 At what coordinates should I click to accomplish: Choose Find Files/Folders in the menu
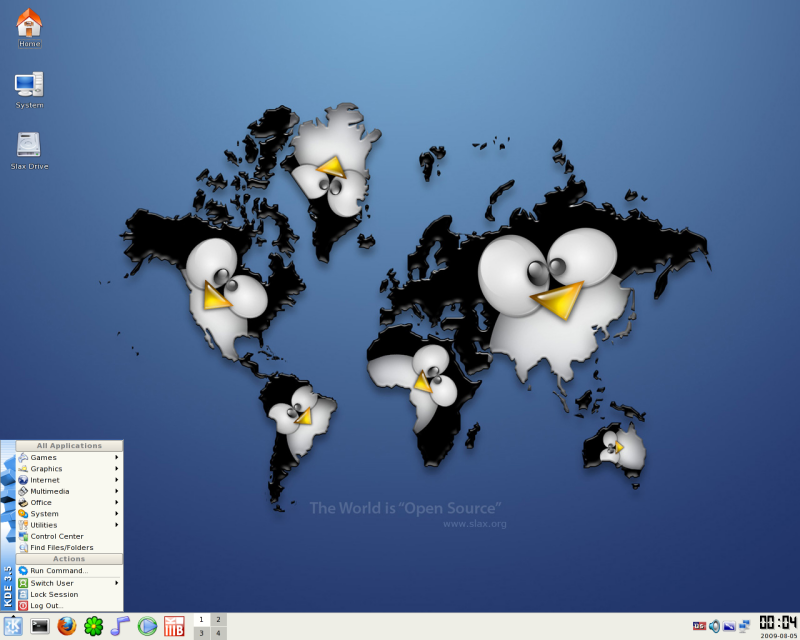coord(69,547)
